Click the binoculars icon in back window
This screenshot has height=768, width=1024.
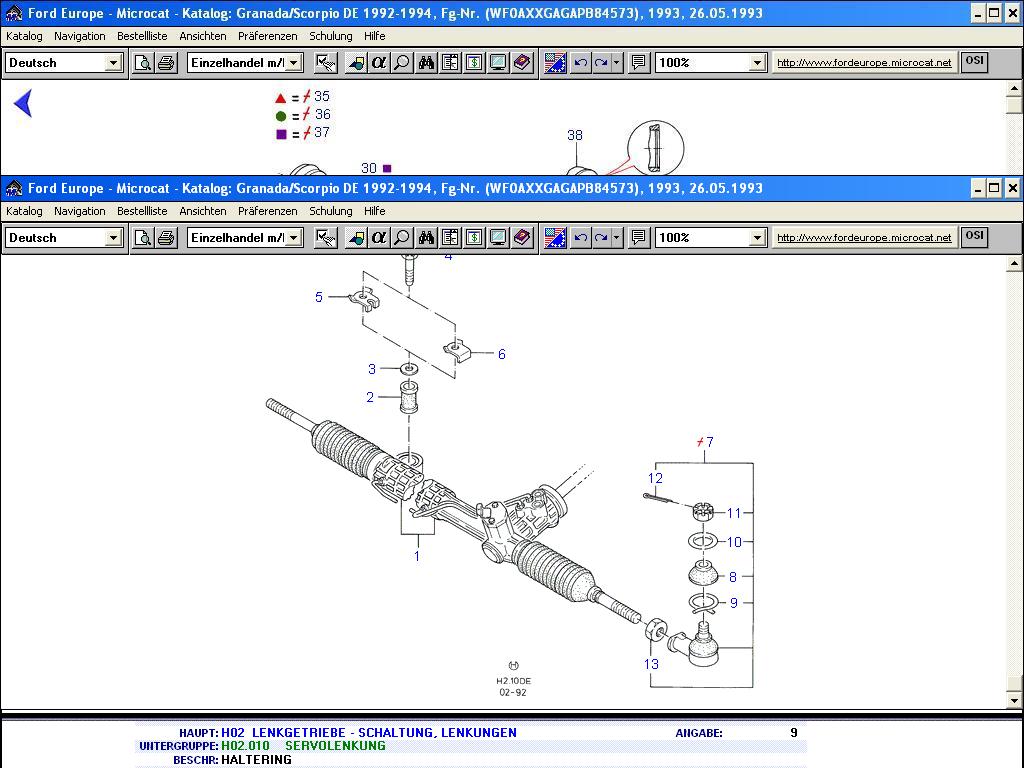point(426,63)
